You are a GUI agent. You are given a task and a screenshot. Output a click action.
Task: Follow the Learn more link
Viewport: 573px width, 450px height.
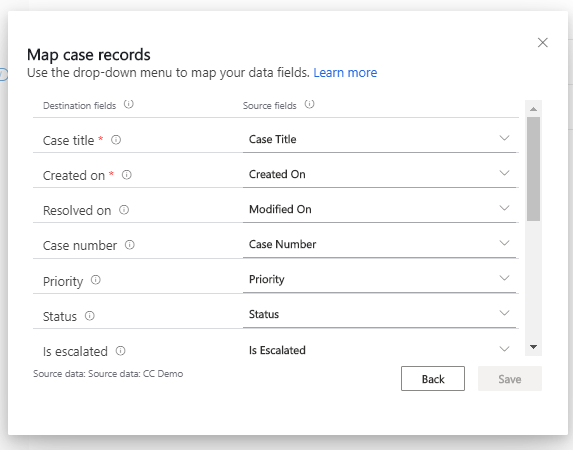tap(345, 72)
